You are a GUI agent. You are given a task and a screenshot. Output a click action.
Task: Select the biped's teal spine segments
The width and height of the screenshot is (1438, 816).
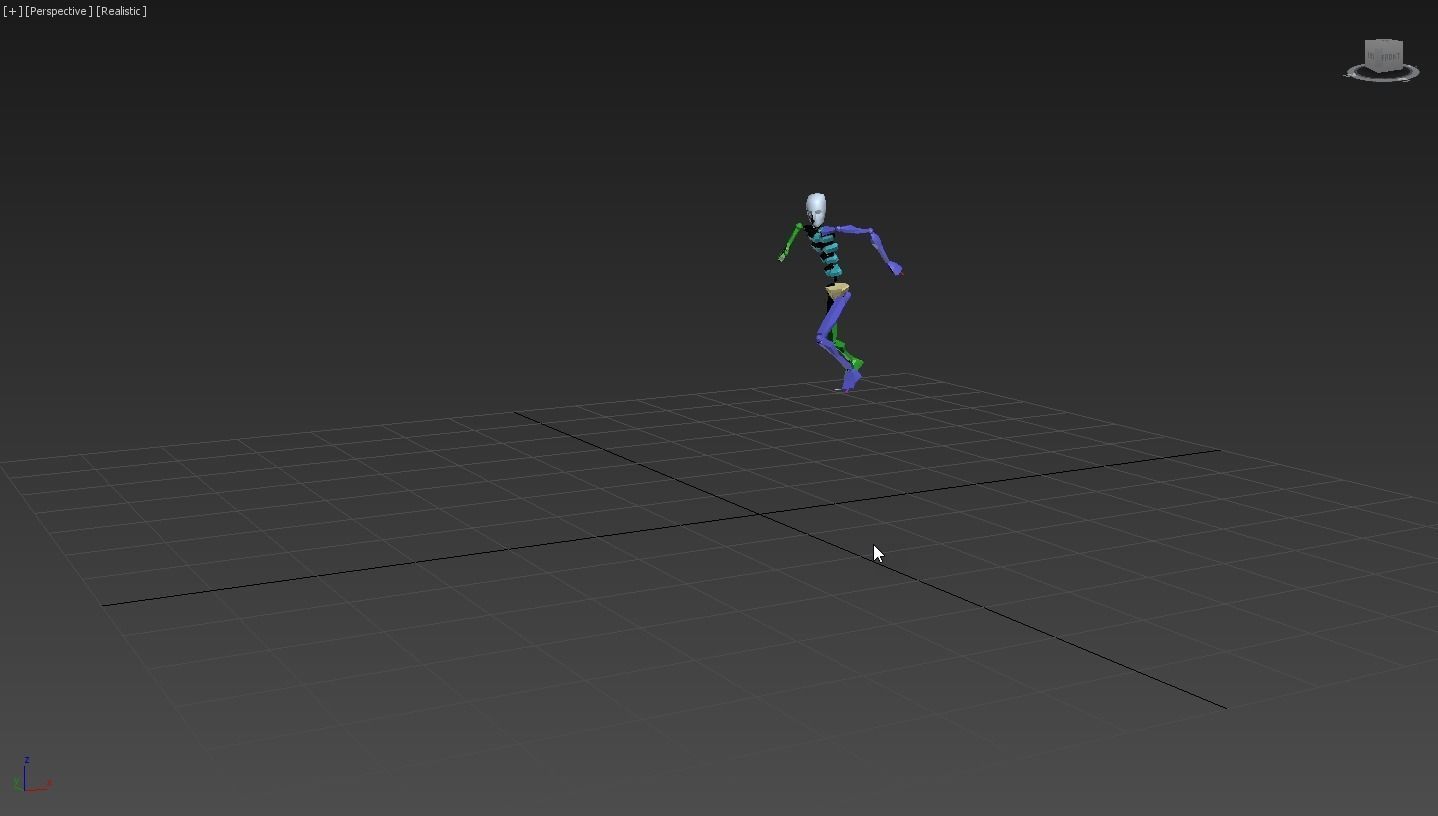(829, 254)
